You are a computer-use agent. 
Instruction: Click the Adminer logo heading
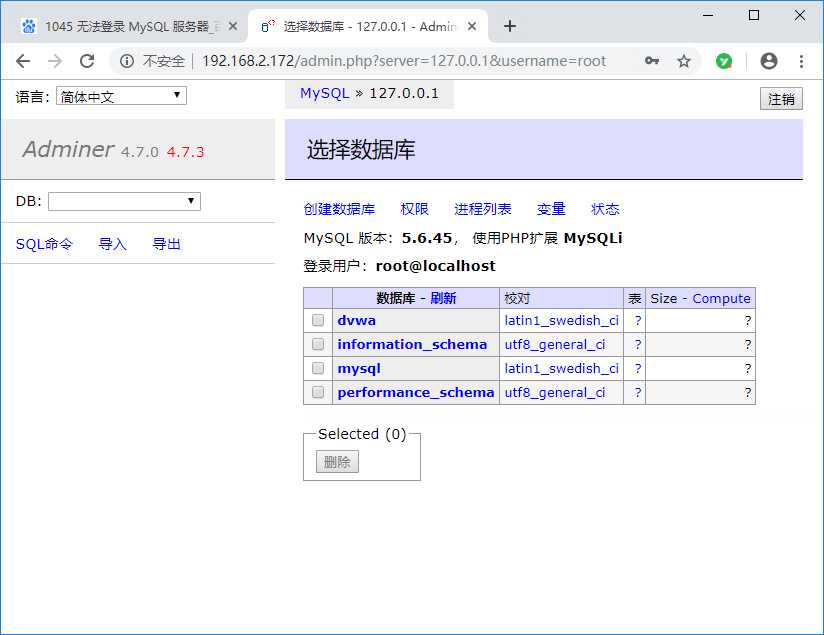tap(68, 149)
